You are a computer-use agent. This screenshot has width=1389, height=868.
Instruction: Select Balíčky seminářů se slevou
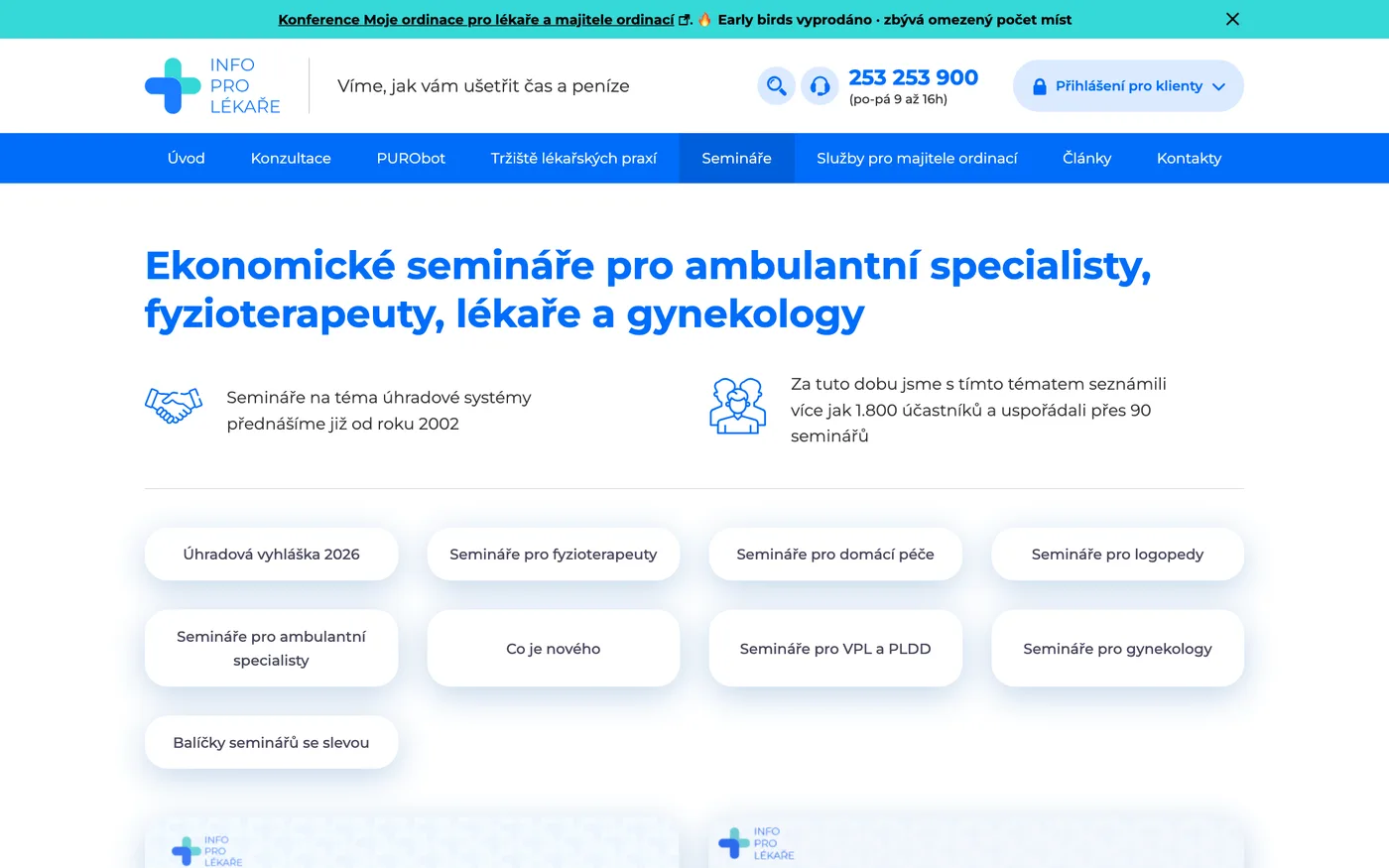(271, 742)
